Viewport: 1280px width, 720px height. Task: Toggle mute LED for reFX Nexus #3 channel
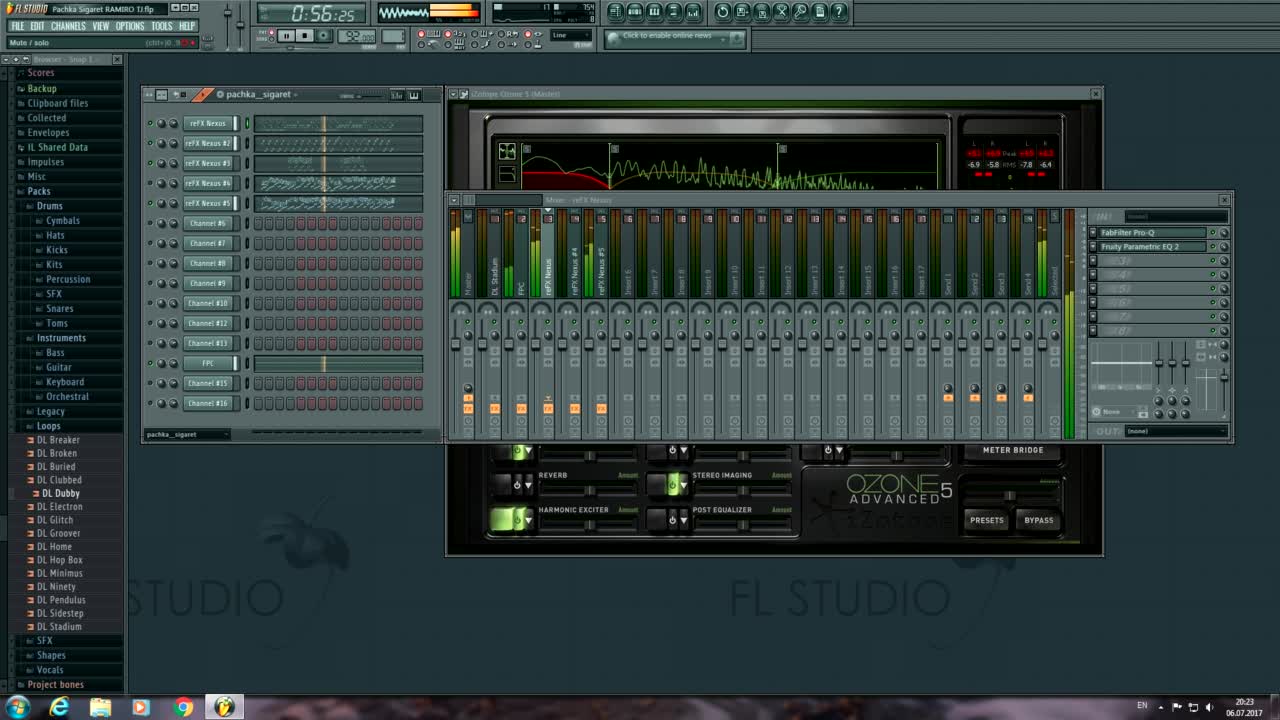150,163
